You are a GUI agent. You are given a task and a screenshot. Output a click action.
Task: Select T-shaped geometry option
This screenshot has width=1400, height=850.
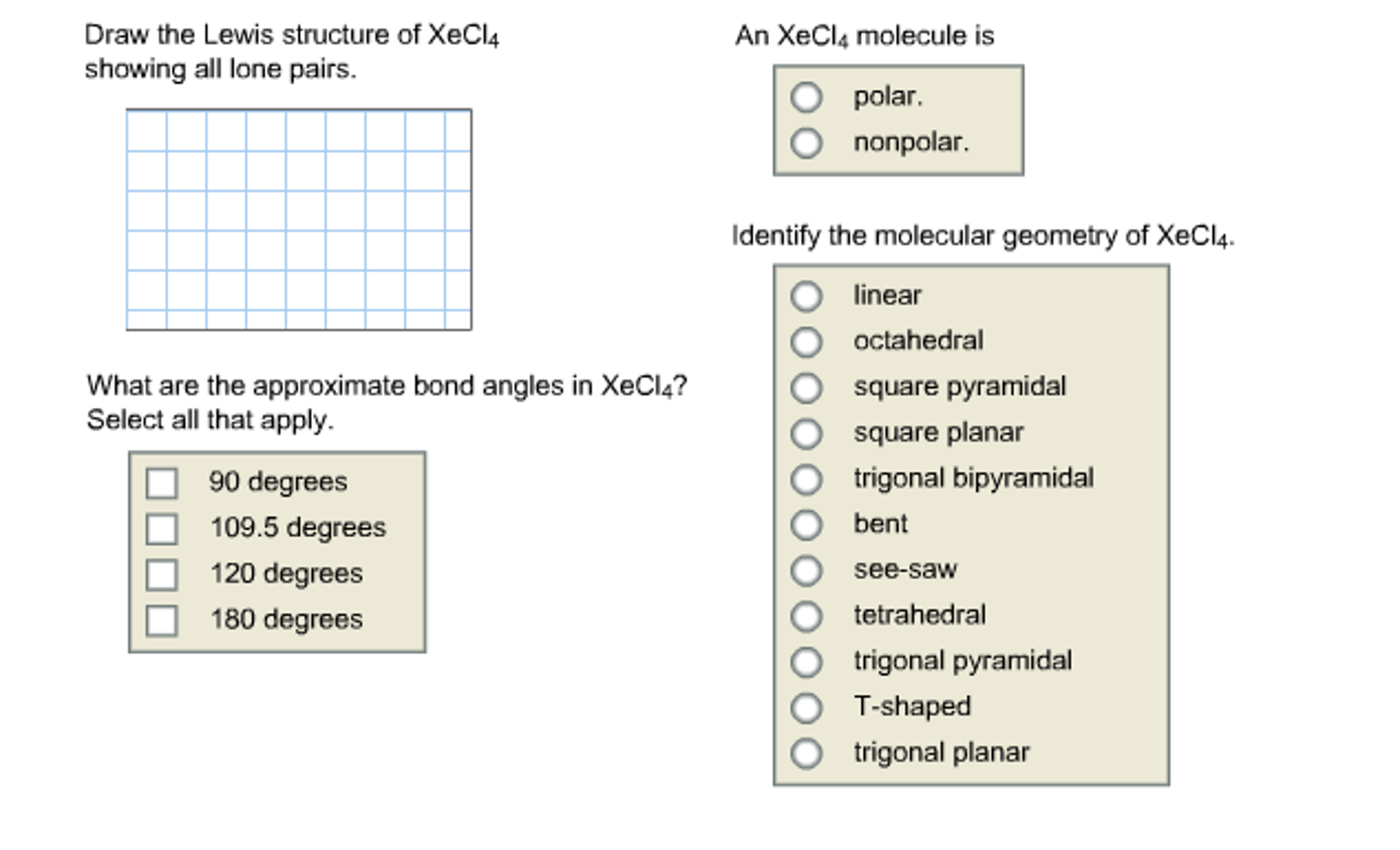(x=805, y=707)
